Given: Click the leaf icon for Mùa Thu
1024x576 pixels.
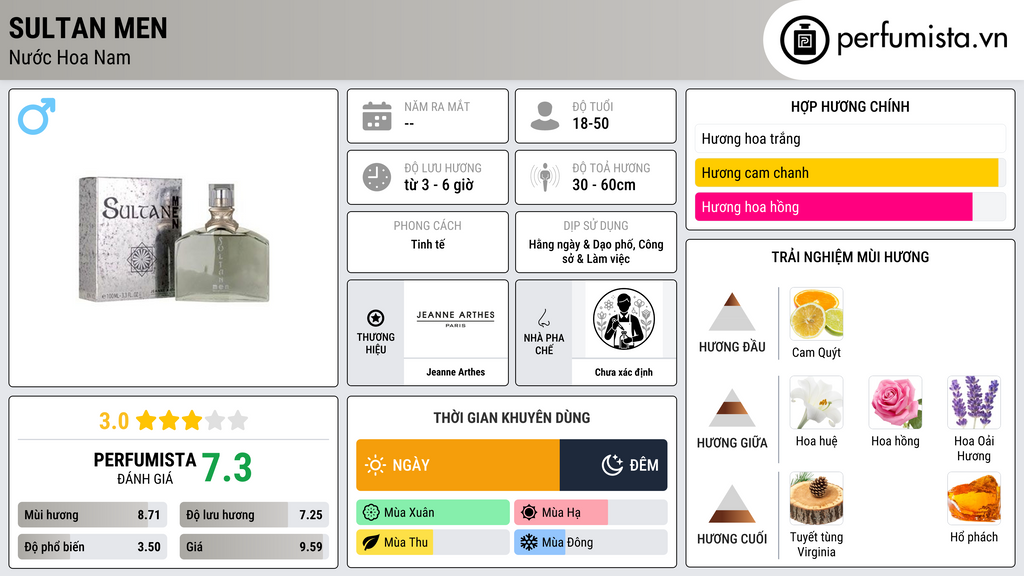Looking at the screenshot, I should (x=371, y=543).
